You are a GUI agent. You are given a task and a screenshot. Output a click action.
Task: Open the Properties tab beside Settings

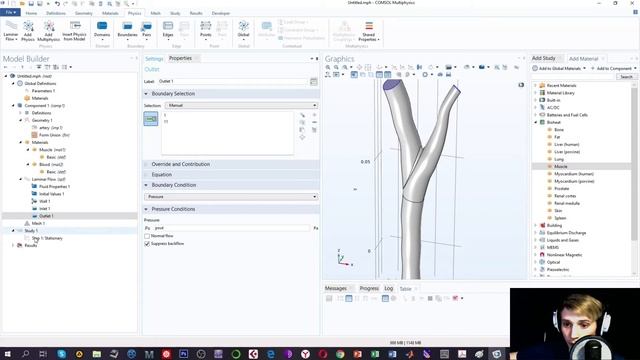pyautogui.click(x=180, y=58)
